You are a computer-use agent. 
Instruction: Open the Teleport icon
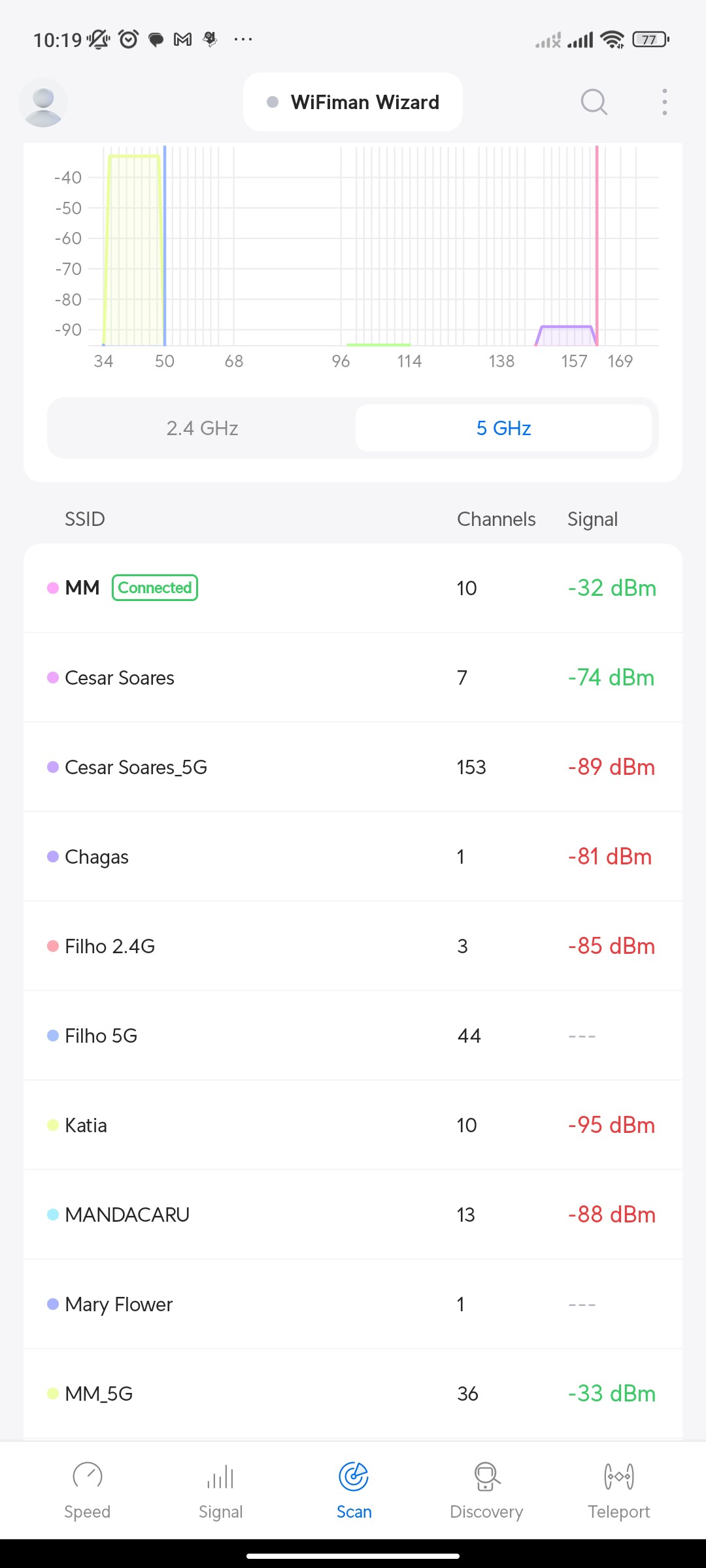tap(618, 1477)
